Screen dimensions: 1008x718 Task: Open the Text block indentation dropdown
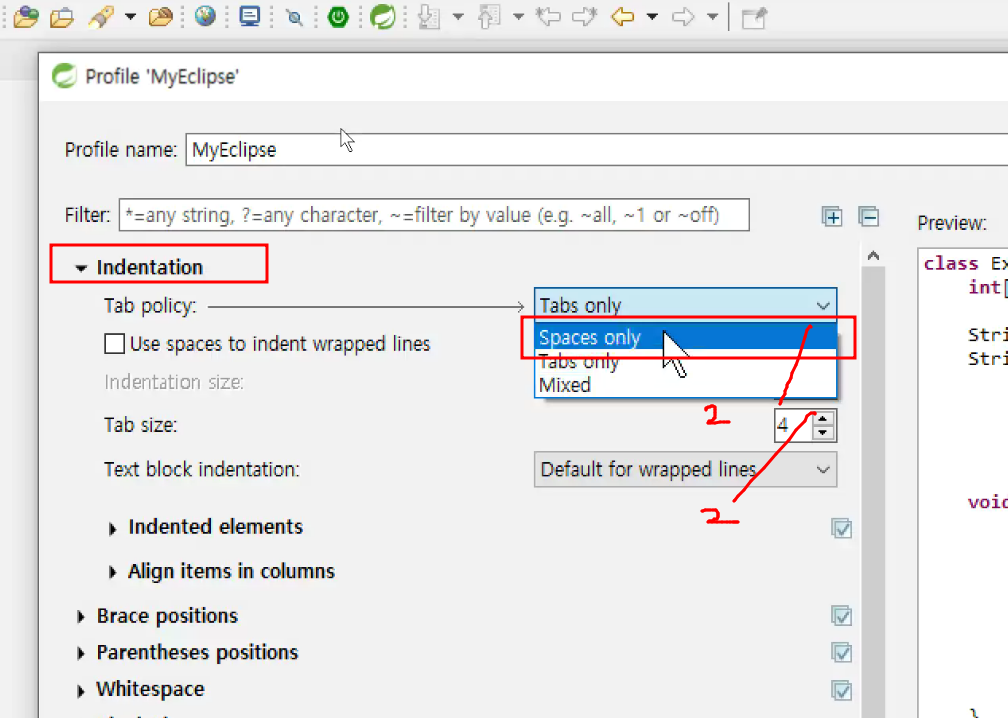[x=685, y=469]
